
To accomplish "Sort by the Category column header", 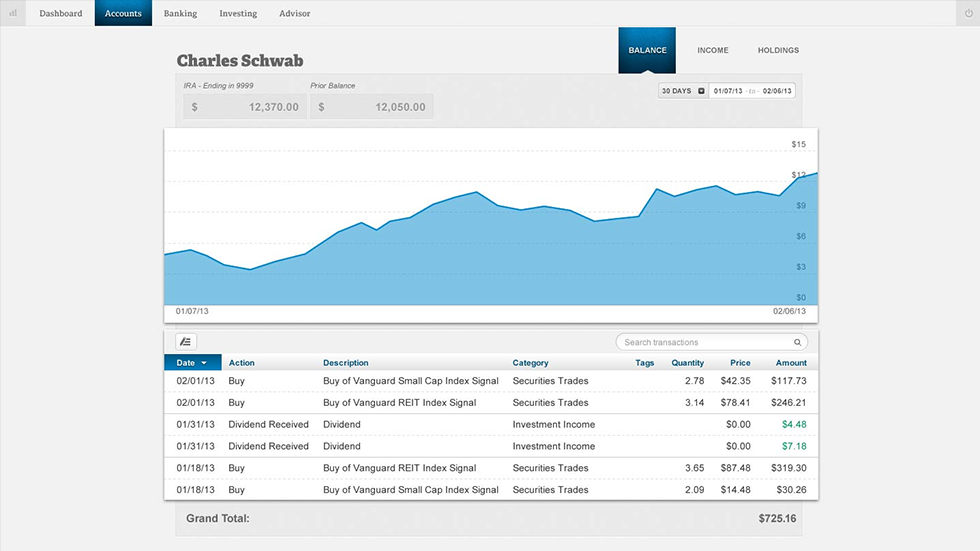I will pyautogui.click(x=530, y=363).
